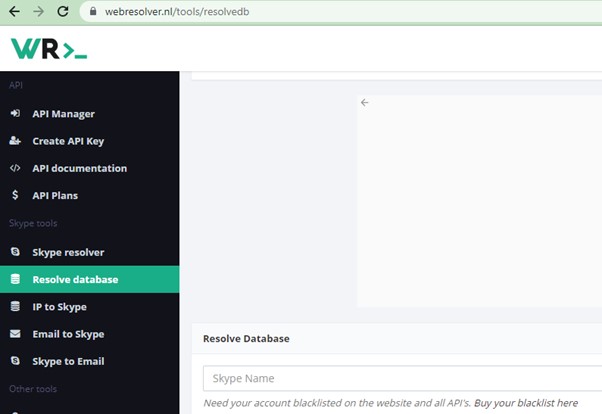The width and height of the screenshot is (602, 414).
Task: Click the envelope icon beside Email to Skype
Action: coord(15,333)
